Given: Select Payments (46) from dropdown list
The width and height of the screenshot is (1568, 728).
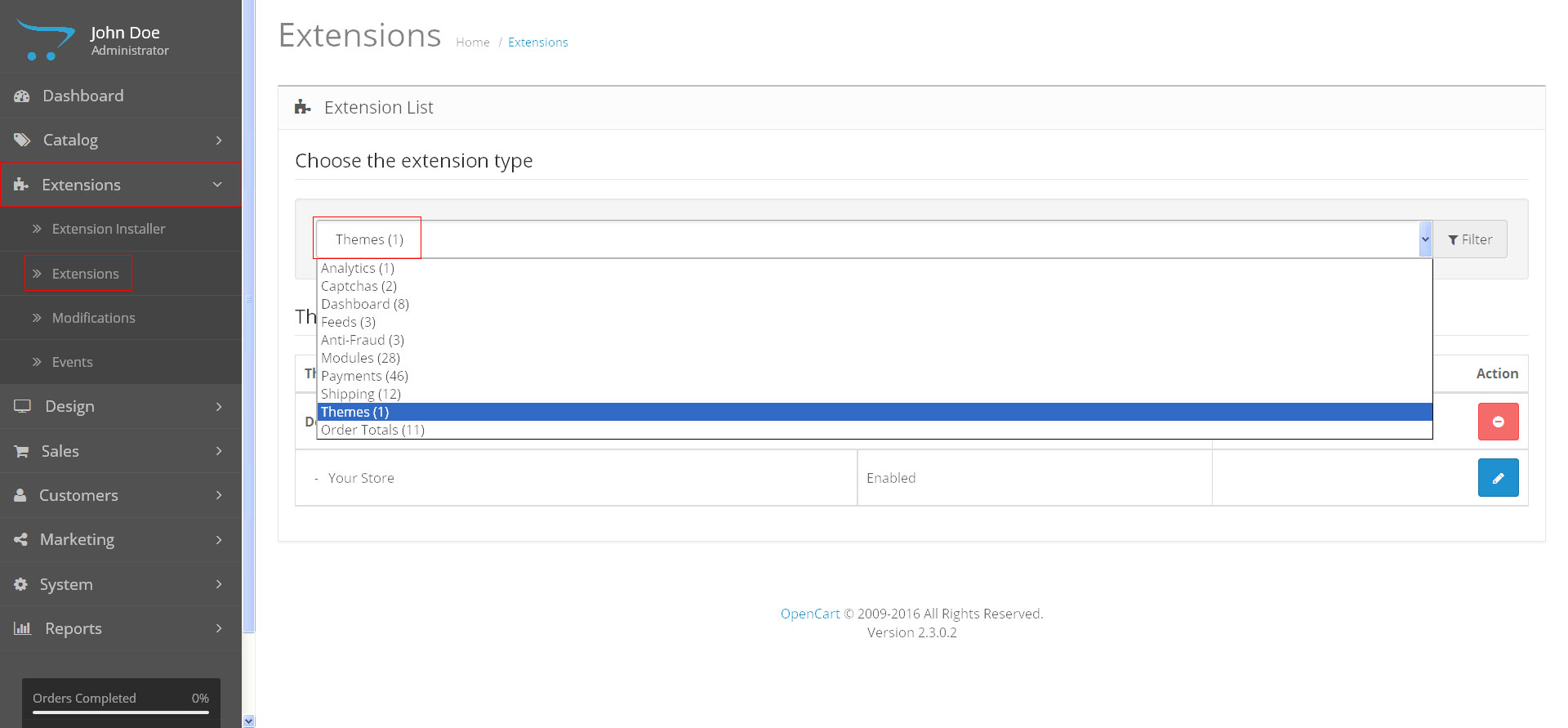Looking at the screenshot, I should 364,376.
